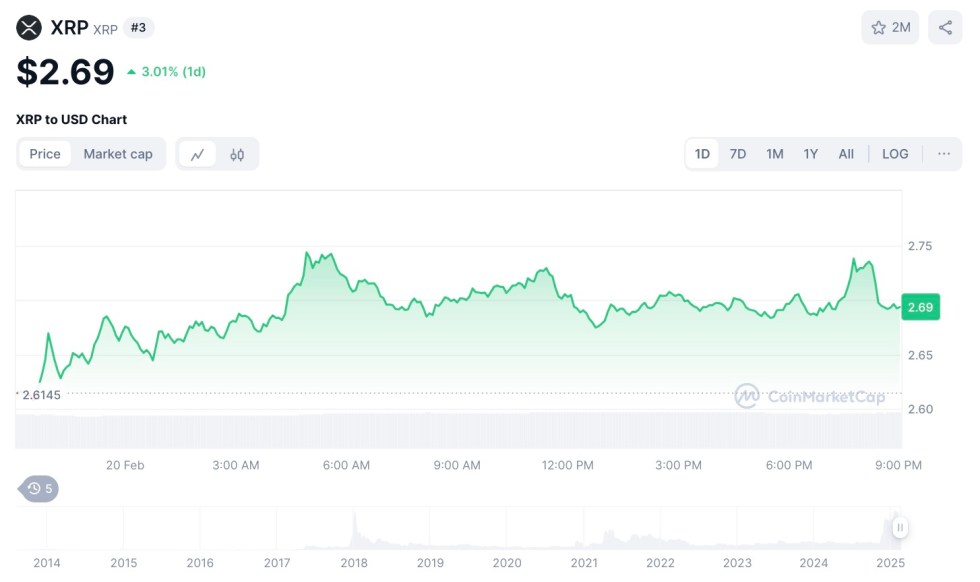Select the Market cap view toggle
Screen dimensions: 980x582
tap(118, 154)
